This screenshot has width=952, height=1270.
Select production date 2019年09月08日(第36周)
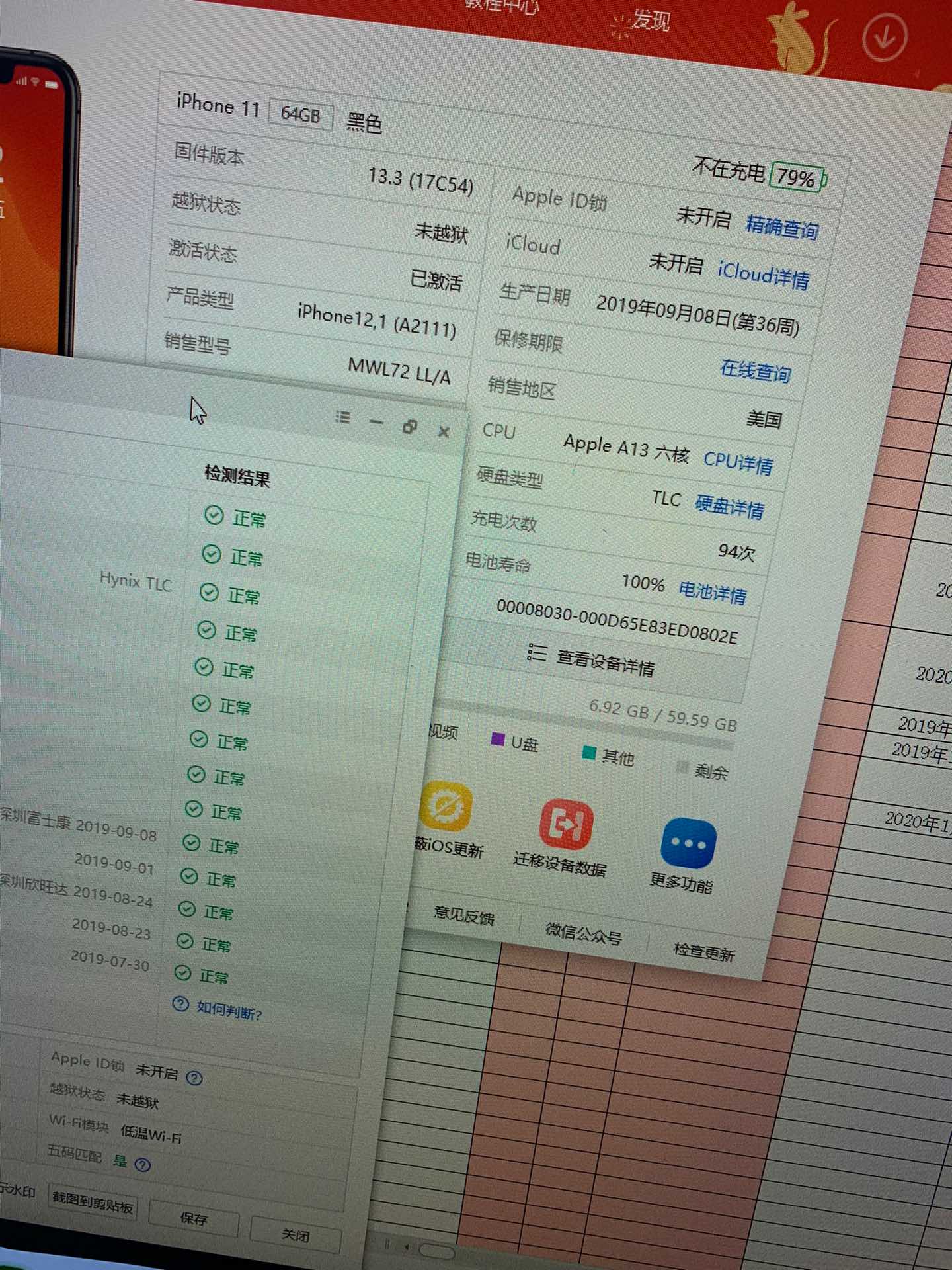(x=698, y=315)
